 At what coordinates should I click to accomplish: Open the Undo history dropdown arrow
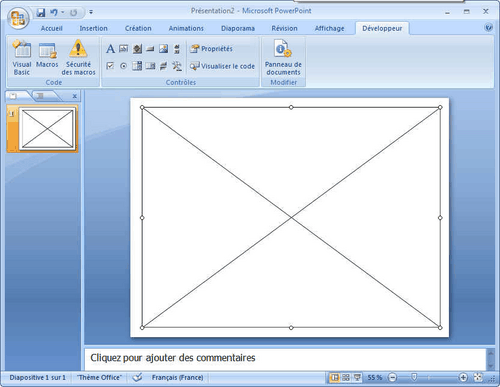(x=62, y=13)
